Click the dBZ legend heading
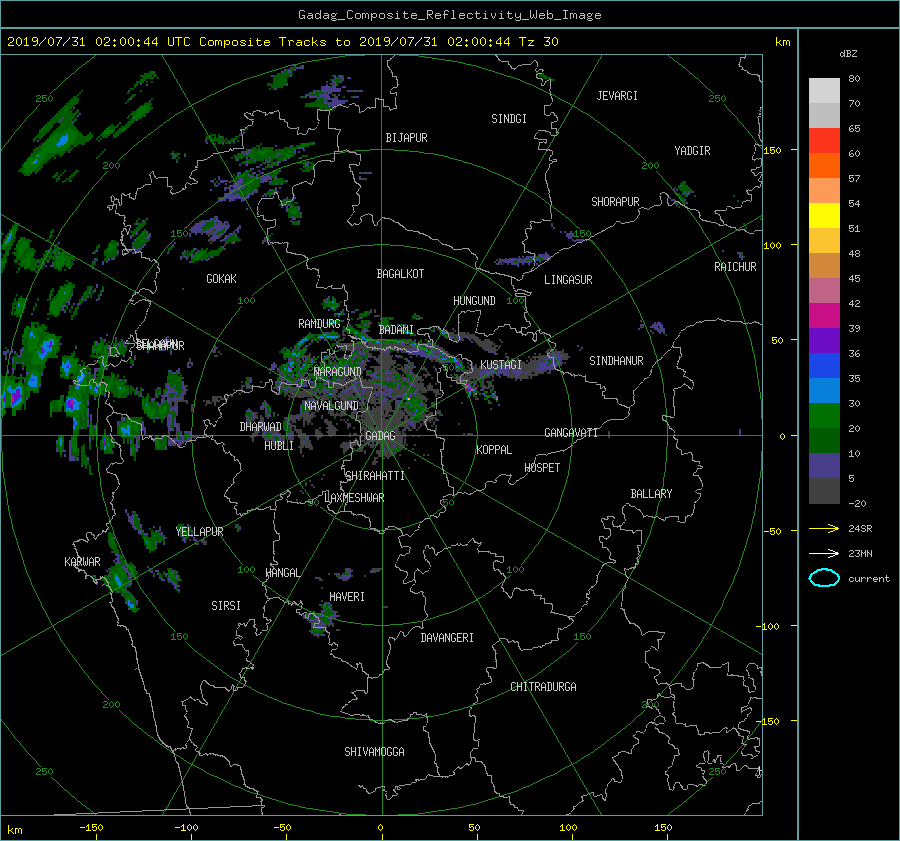Image resolution: width=900 pixels, height=841 pixels. pos(848,53)
